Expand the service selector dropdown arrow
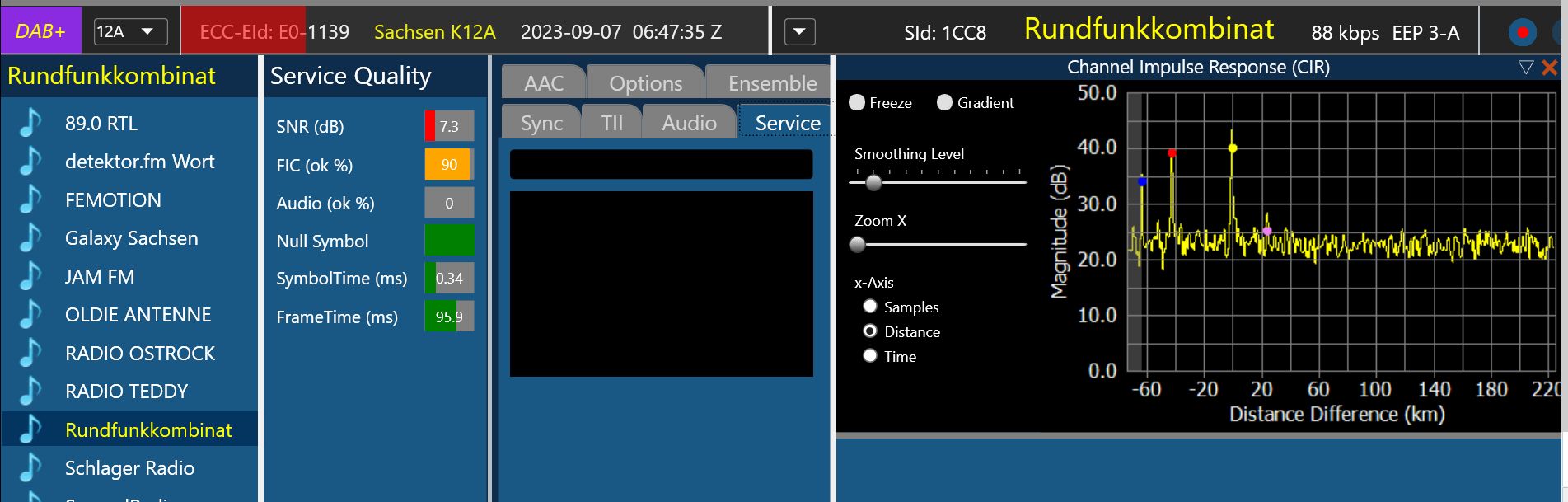 [x=799, y=33]
